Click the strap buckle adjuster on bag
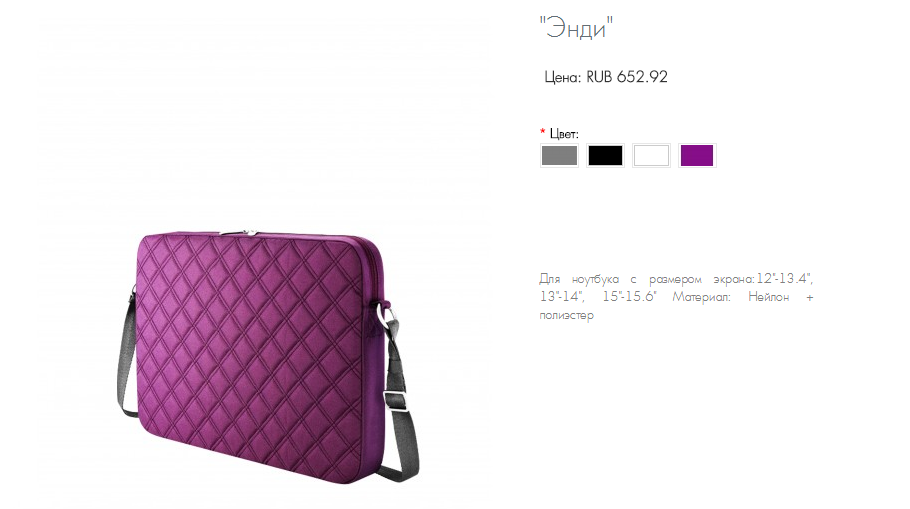This screenshot has height=509, width=910. coord(395,400)
